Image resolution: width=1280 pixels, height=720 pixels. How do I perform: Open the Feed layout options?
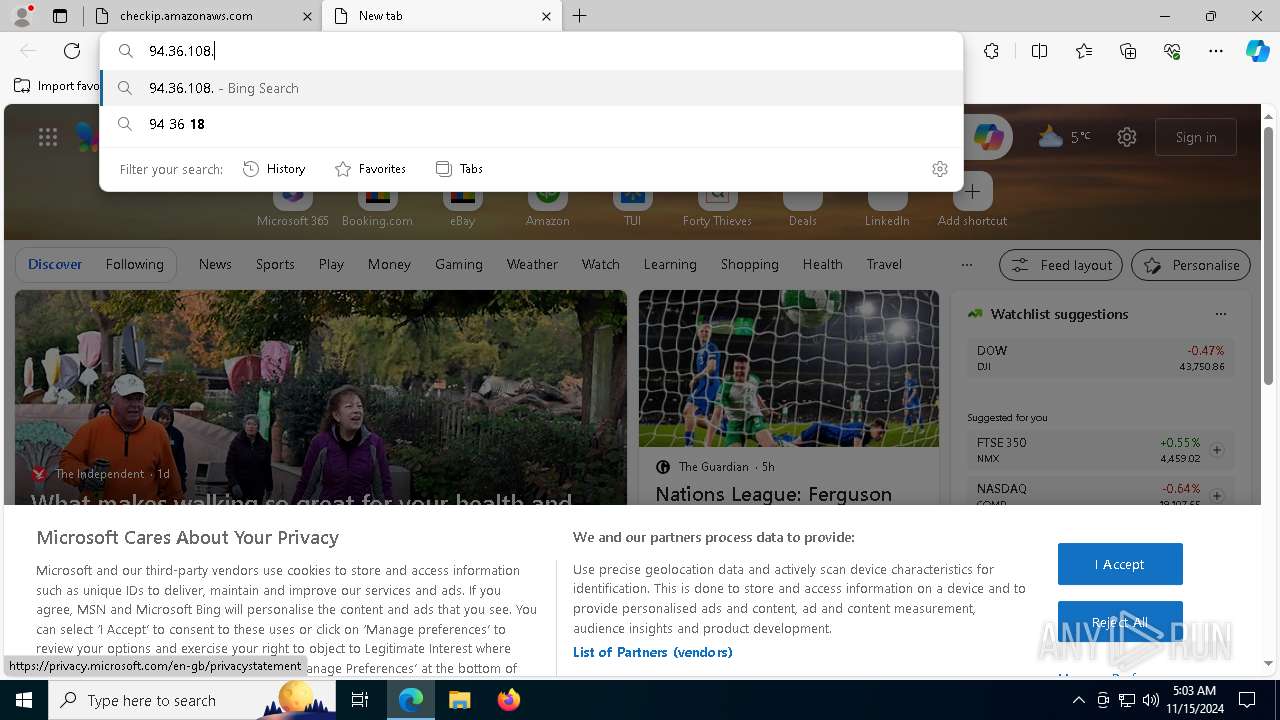tap(1061, 265)
